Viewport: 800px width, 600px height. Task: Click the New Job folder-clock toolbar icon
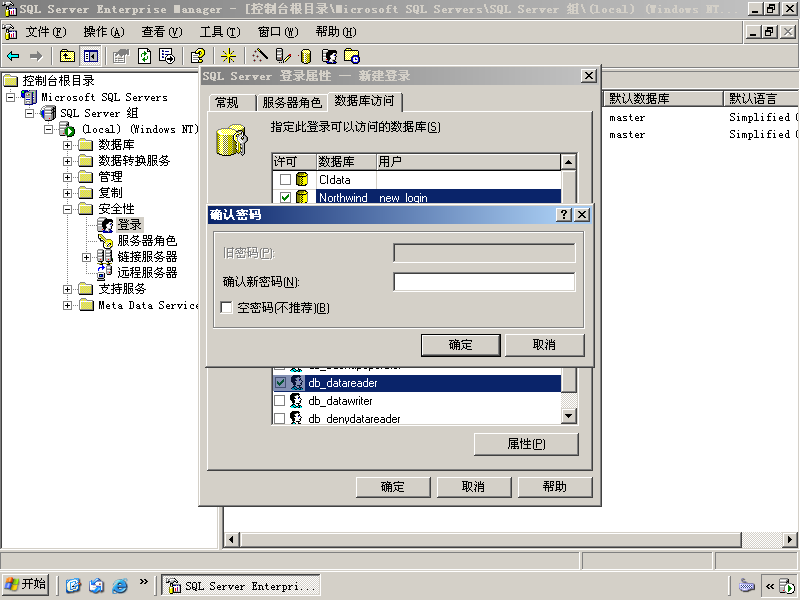(x=352, y=56)
